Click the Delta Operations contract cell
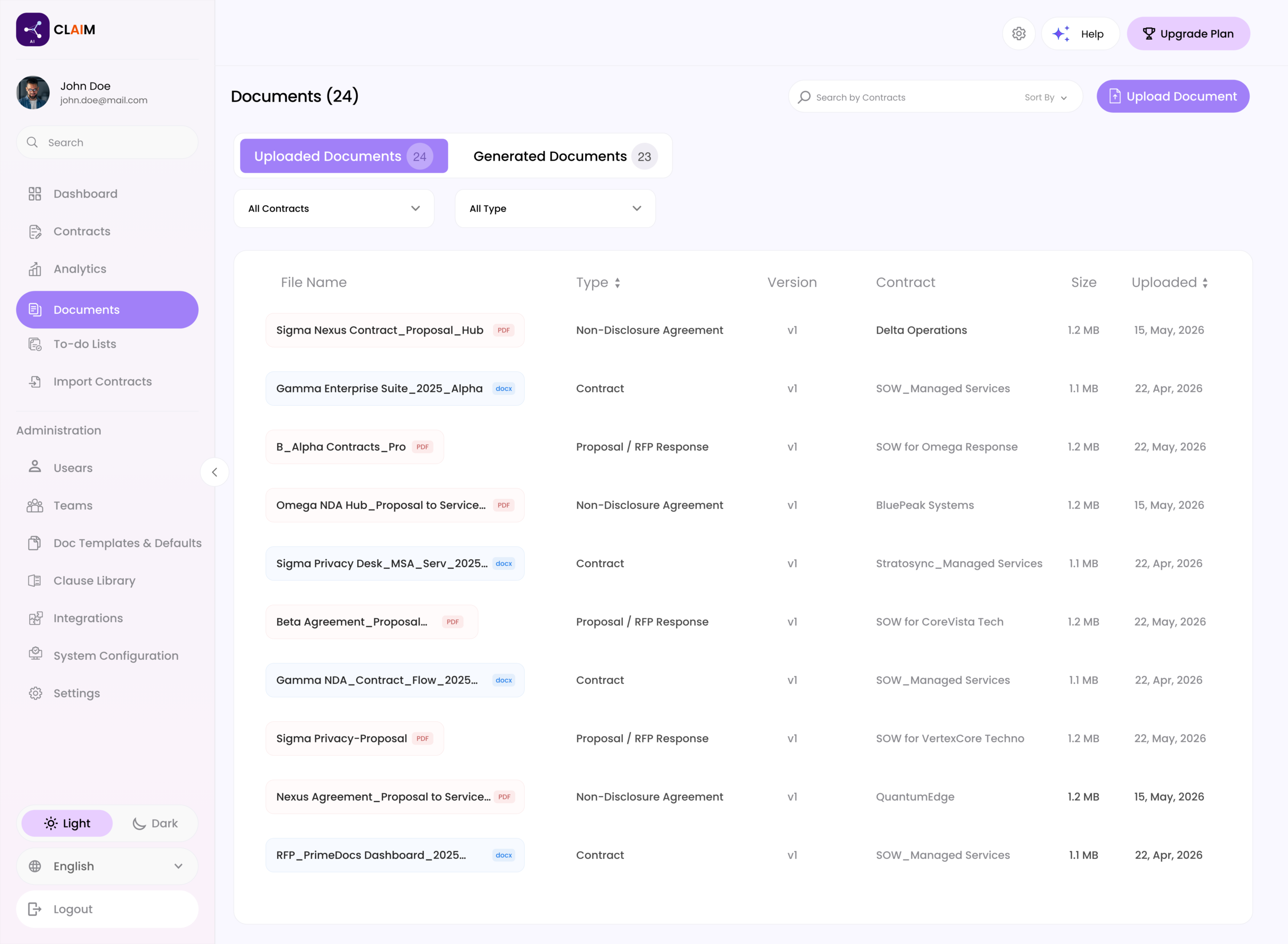 click(921, 330)
